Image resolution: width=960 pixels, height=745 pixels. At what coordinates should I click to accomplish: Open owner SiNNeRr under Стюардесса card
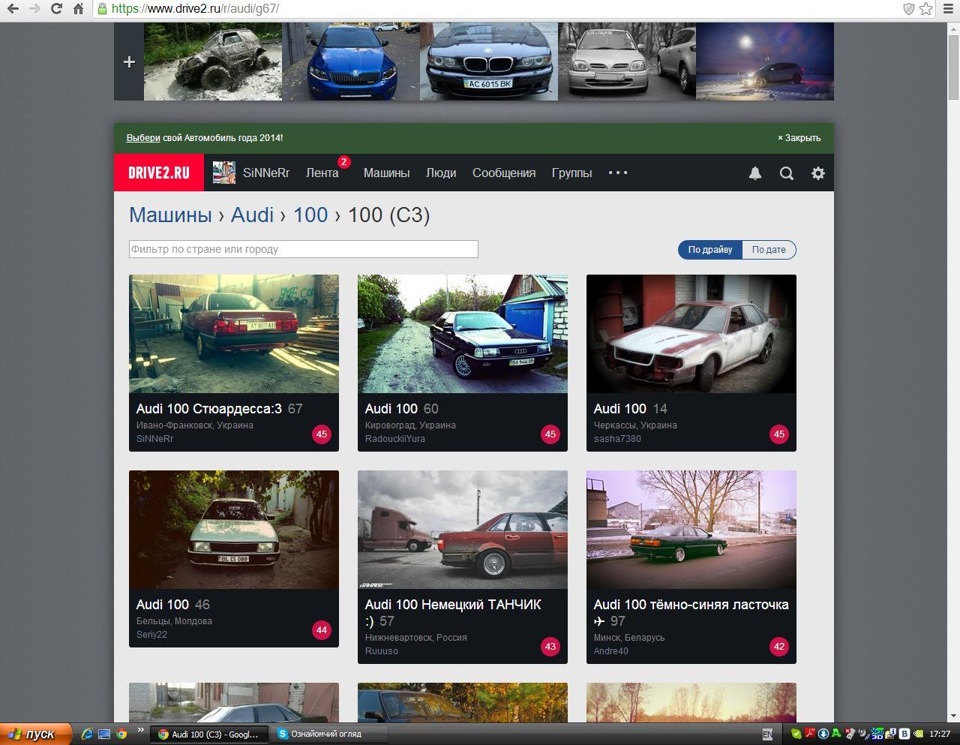[x=155, y=438]
